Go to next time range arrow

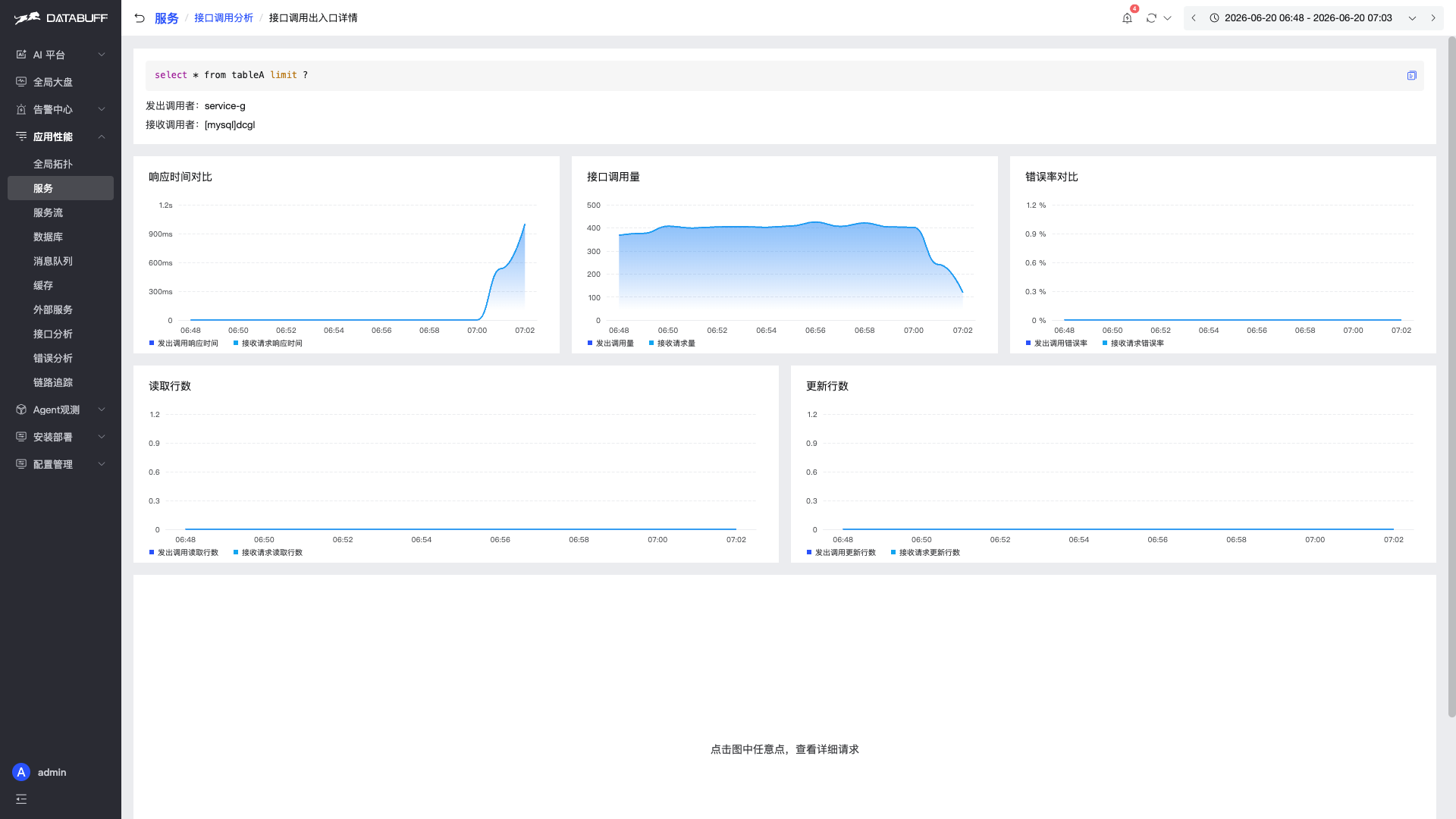click(1433, 18)
